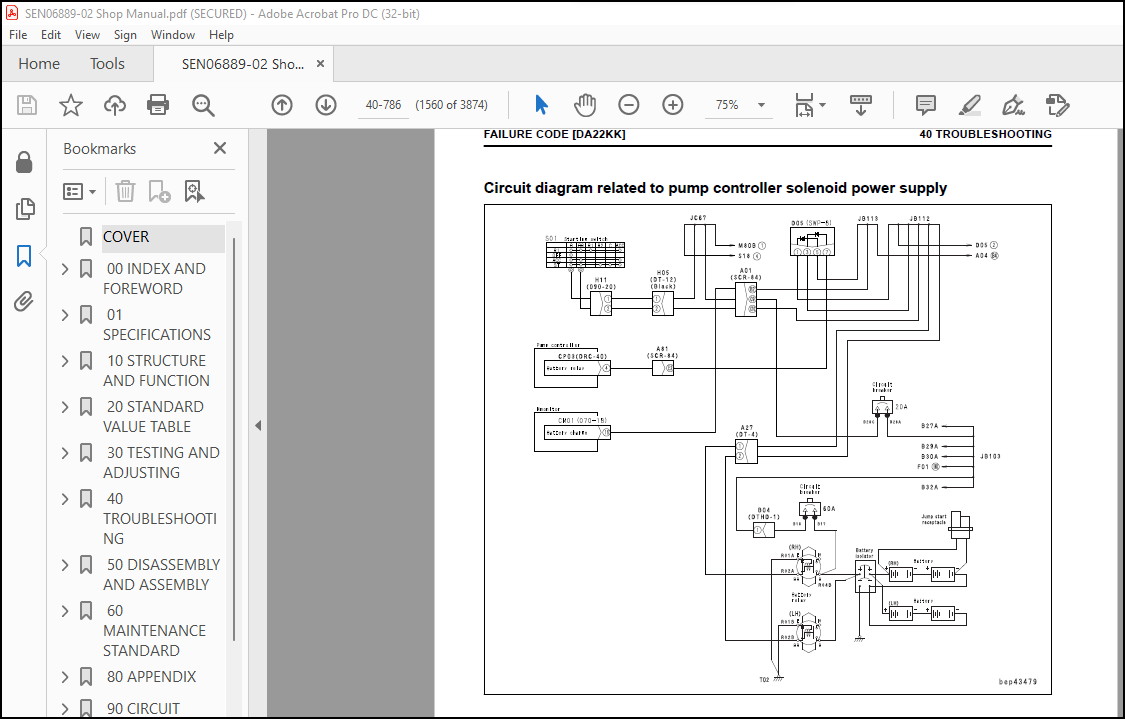Open the 01 SPECIFICATIONS bookmark

[156, 325]
